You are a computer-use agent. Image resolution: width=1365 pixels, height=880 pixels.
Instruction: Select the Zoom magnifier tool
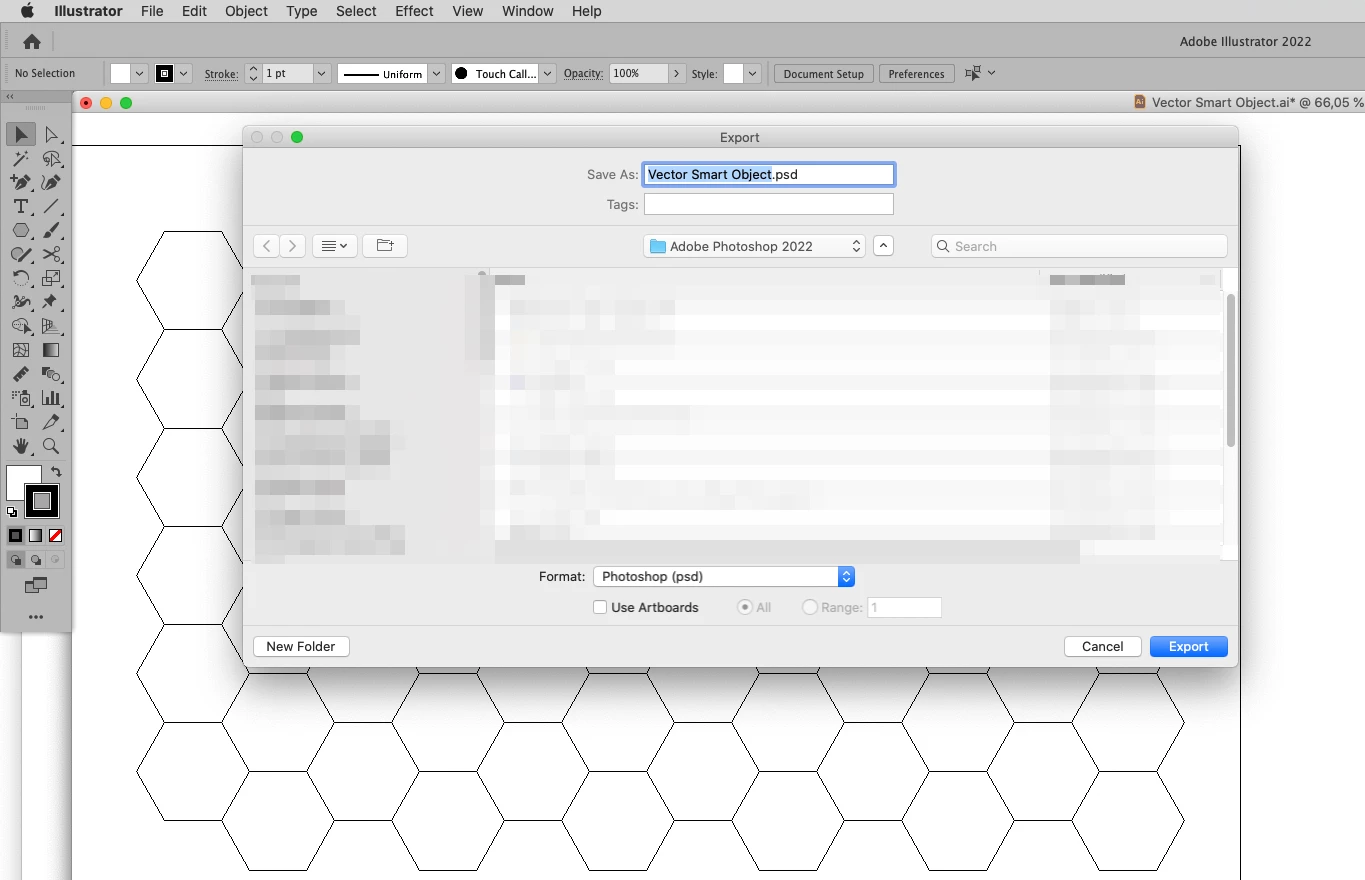click(x=52, y=446)
